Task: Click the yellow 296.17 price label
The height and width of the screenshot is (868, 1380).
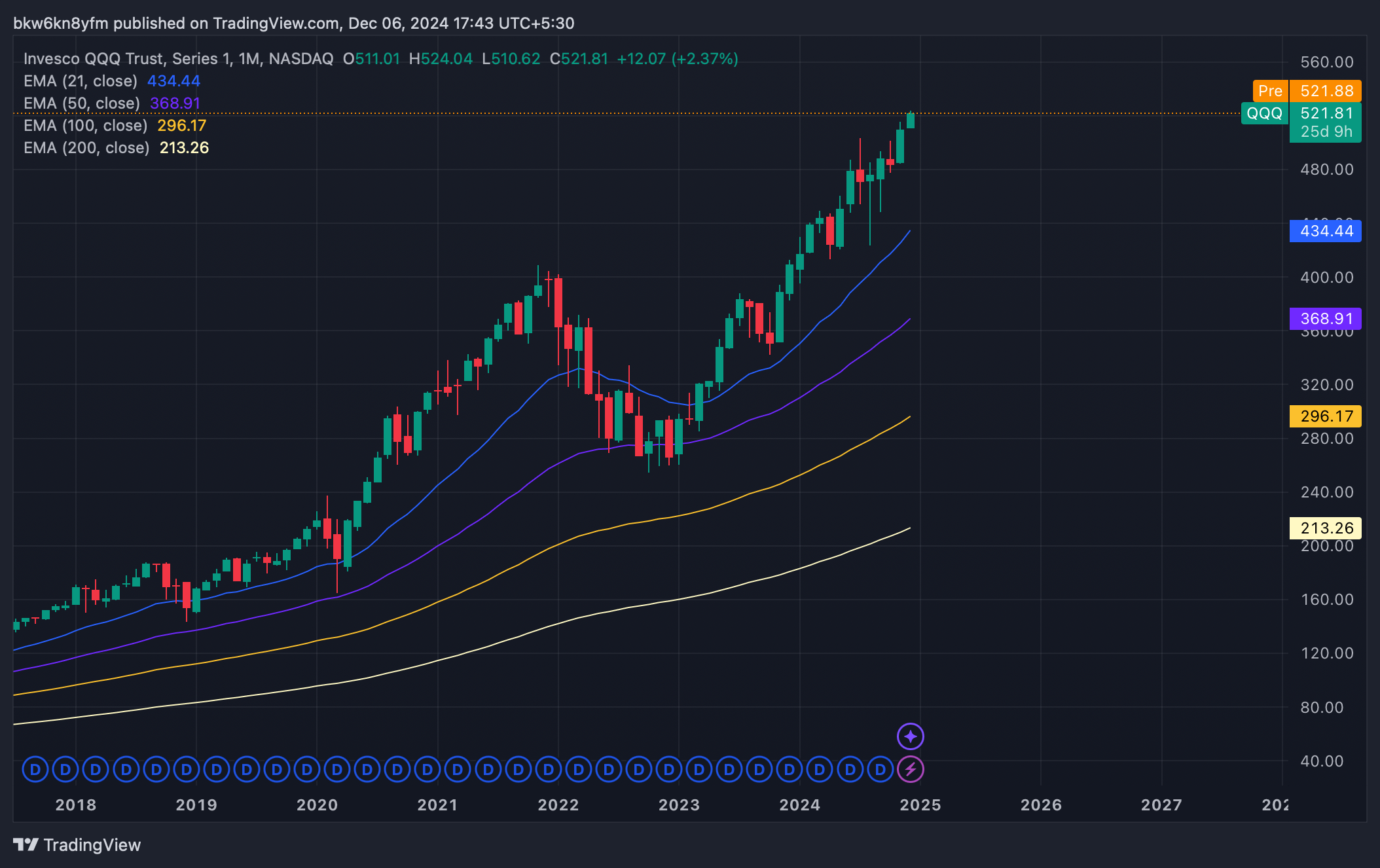Action: point(1325,416)
